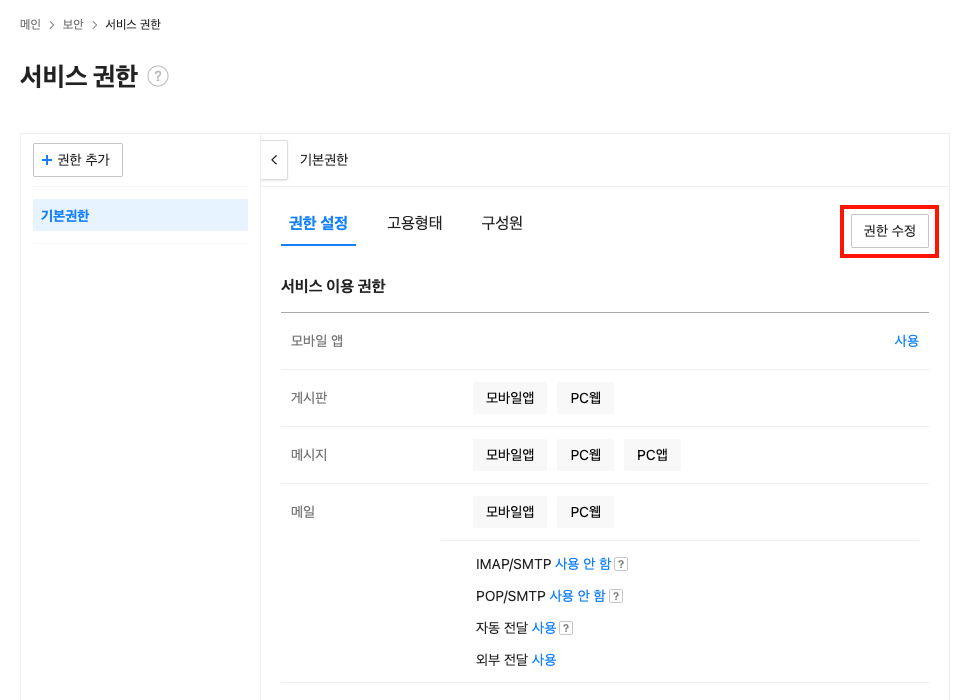
Task: Click the PC웹 tag in 메시지 row
Action: pyautogui.click(x=585, y=455)
